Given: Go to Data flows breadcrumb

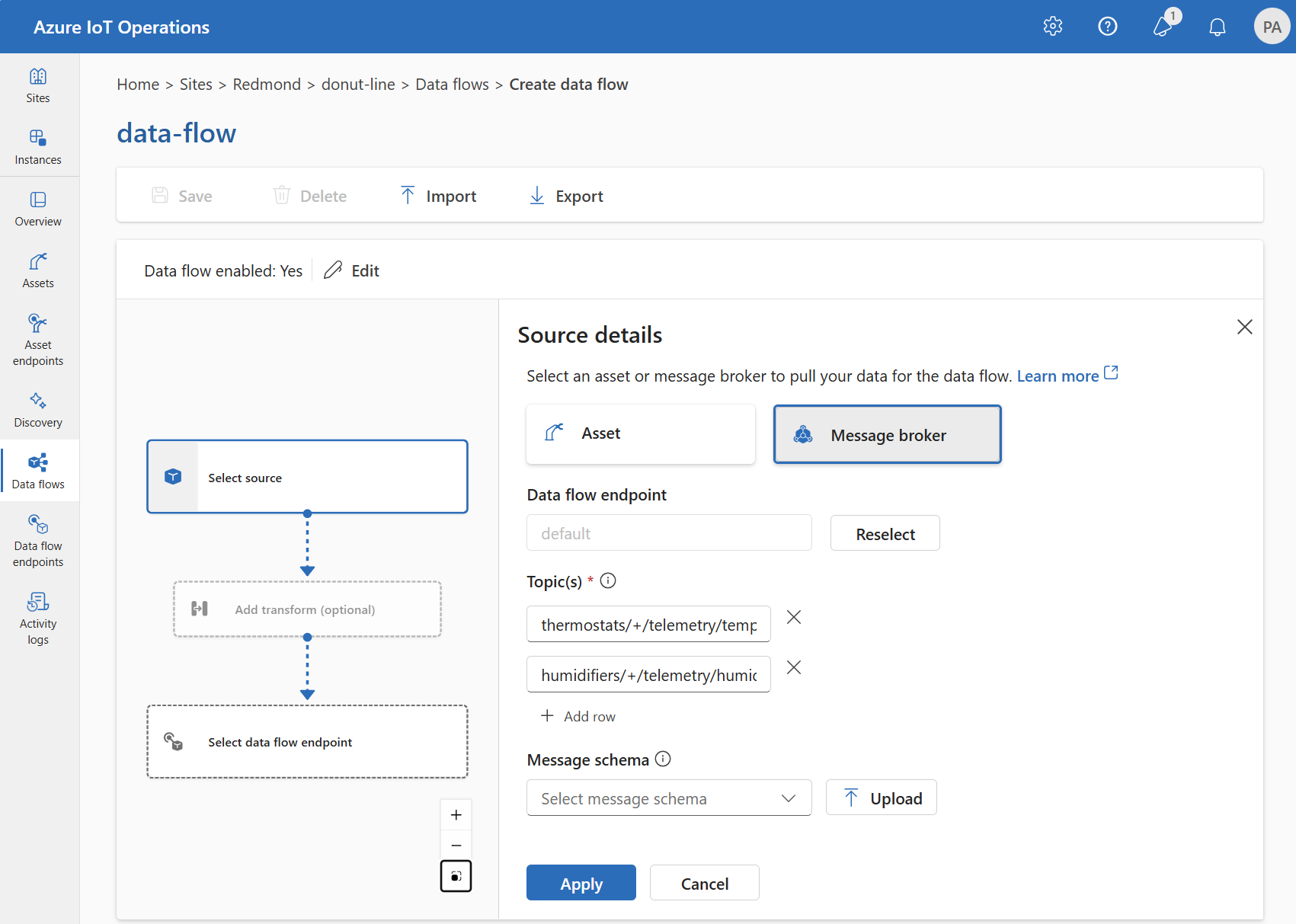Looking at the screenshot, I should [x=452, y=84].
